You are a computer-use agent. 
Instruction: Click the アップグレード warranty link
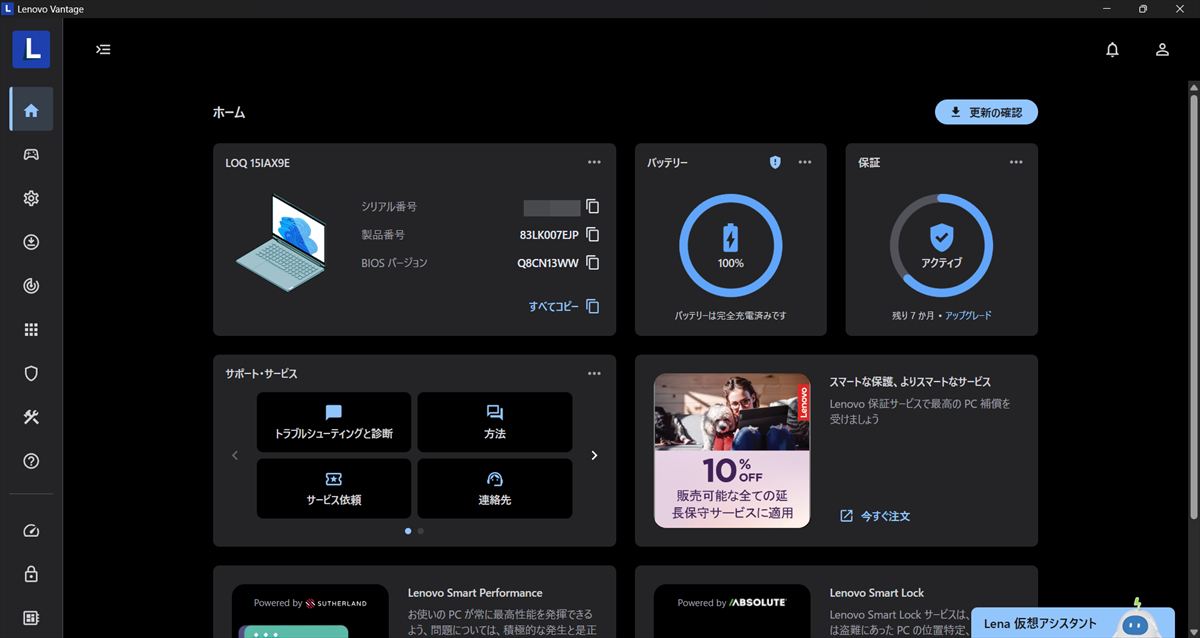[968, 315]
